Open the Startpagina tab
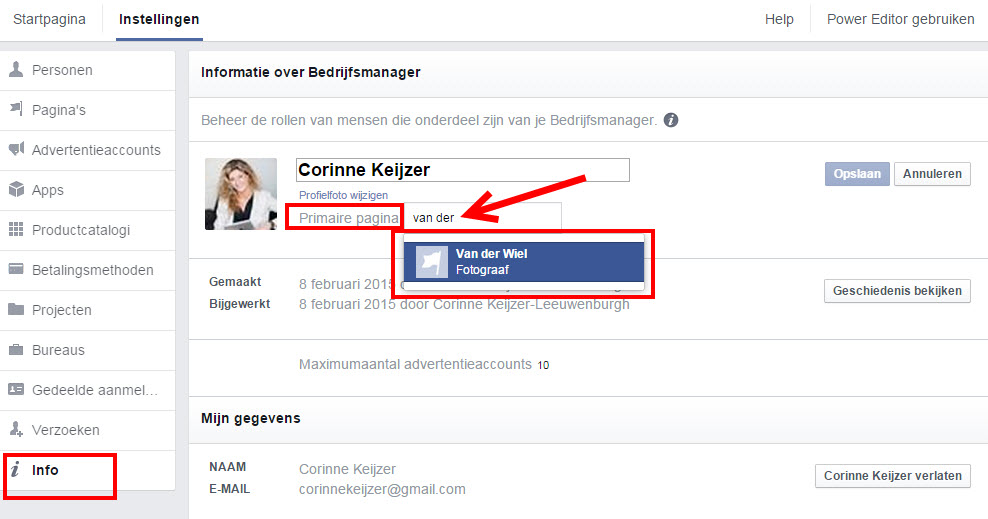The width and height of the screenshot is (988, 519). point(49,19)
